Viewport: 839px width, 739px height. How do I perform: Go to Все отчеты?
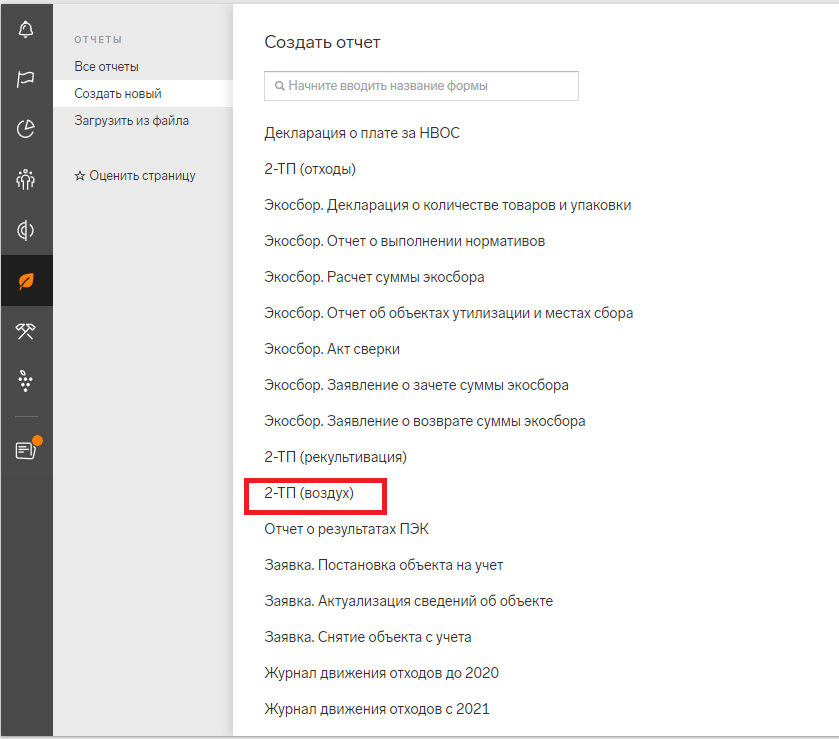[x=106, y=67]
